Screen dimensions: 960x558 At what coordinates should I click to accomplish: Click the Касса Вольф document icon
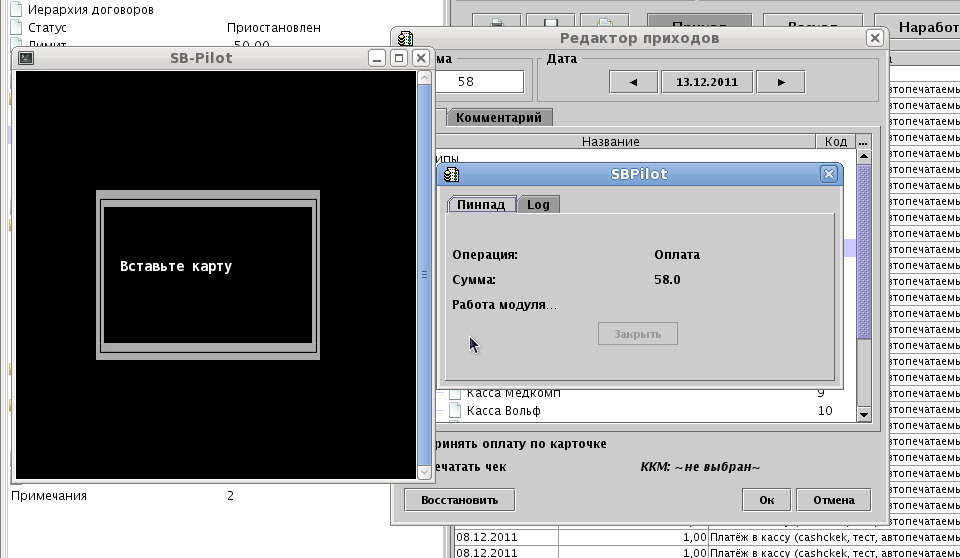[x=455, y=411]
